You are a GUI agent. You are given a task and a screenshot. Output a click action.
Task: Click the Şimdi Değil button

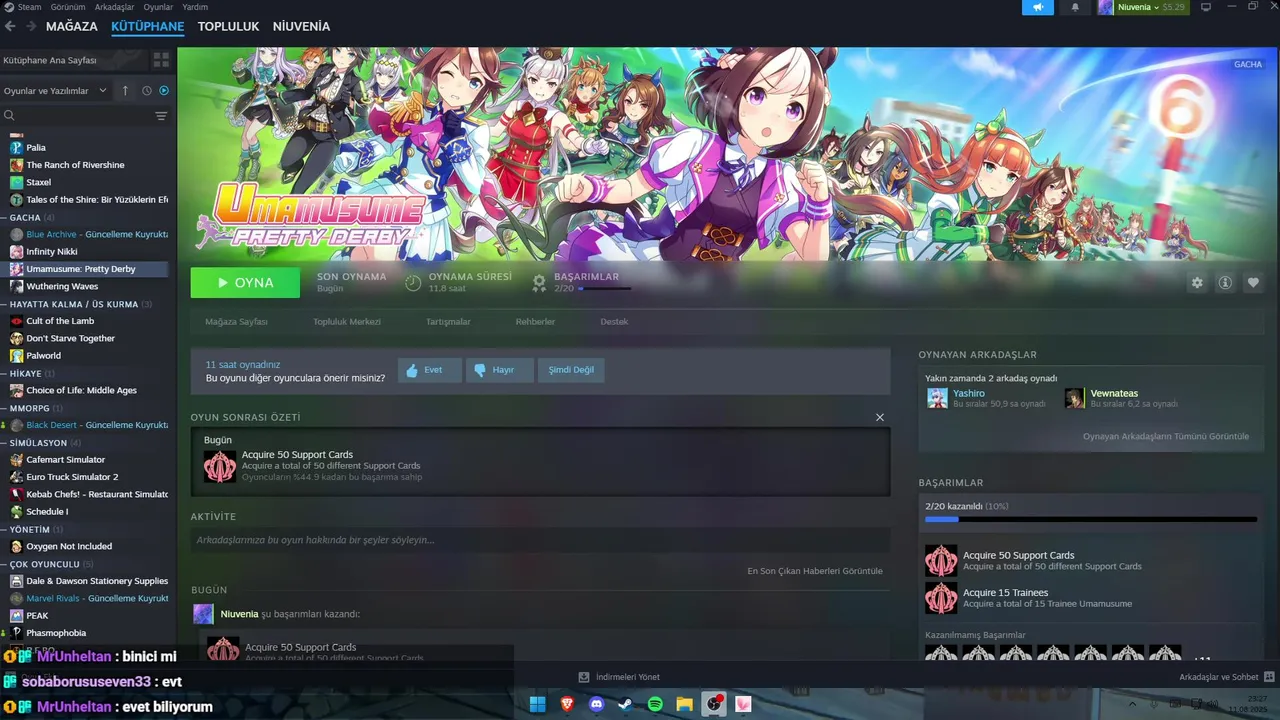571,370
